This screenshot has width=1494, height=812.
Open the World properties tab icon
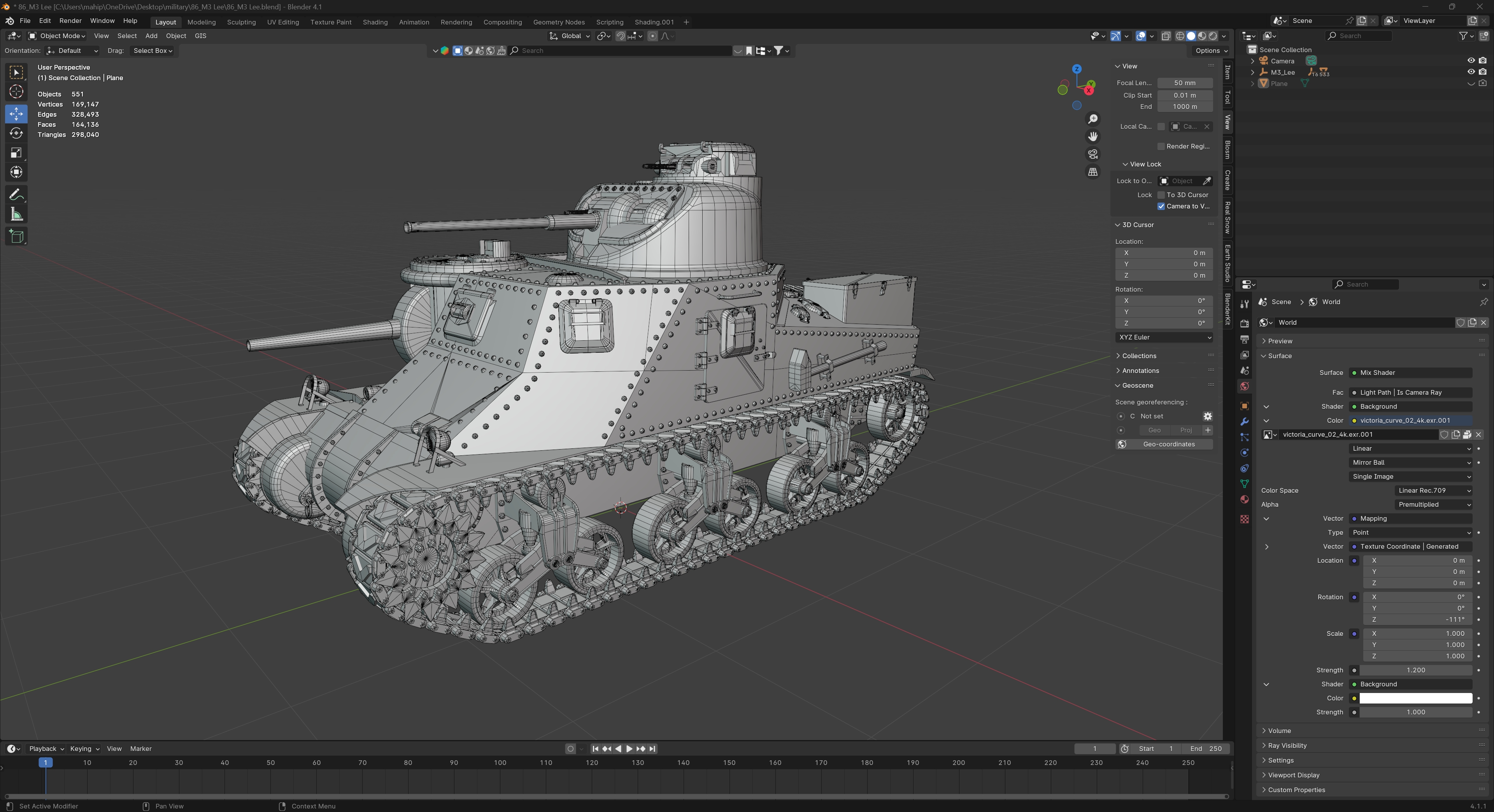(x=1244, y=387)
